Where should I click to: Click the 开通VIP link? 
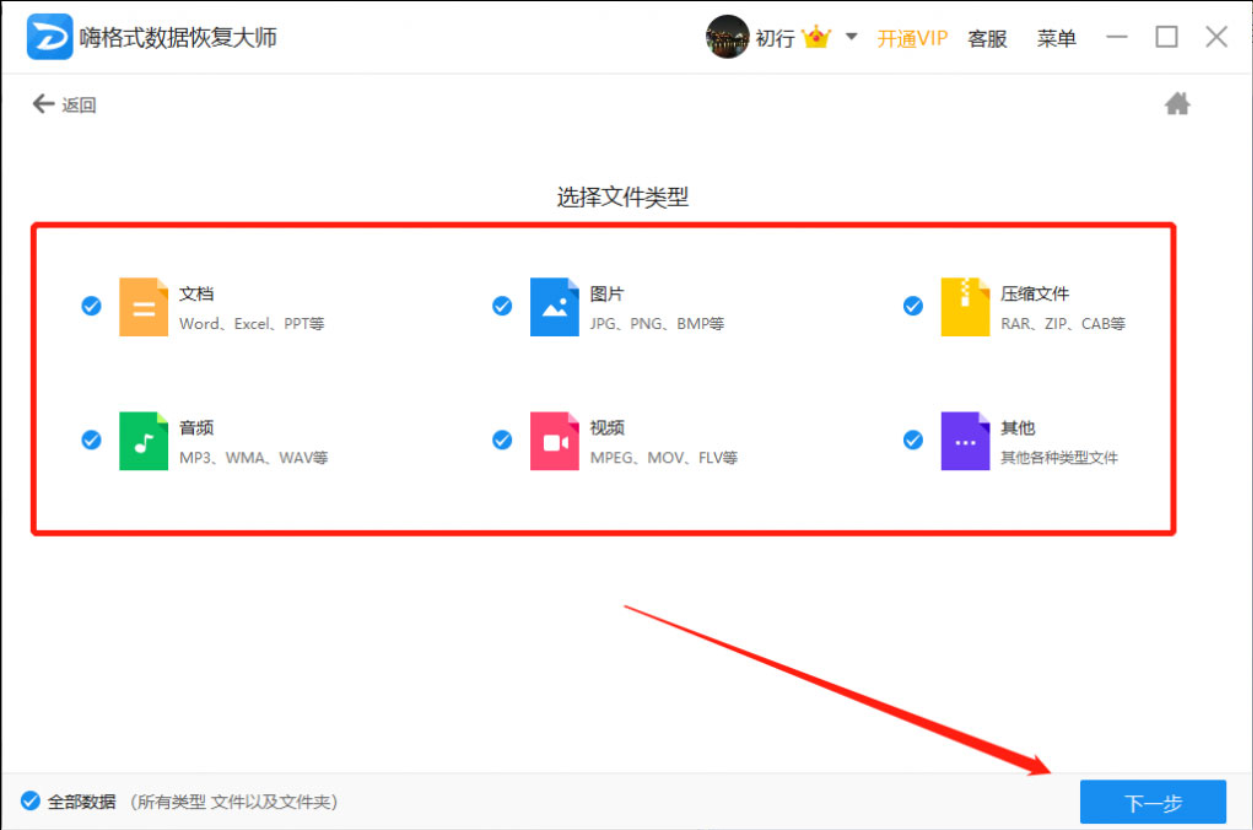click(912, 39)
